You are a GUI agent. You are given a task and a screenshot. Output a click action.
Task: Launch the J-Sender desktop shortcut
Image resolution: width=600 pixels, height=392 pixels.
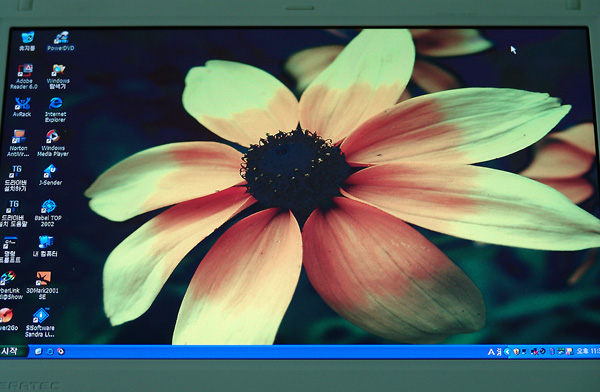pyautogui.click(x=50, y=175)
